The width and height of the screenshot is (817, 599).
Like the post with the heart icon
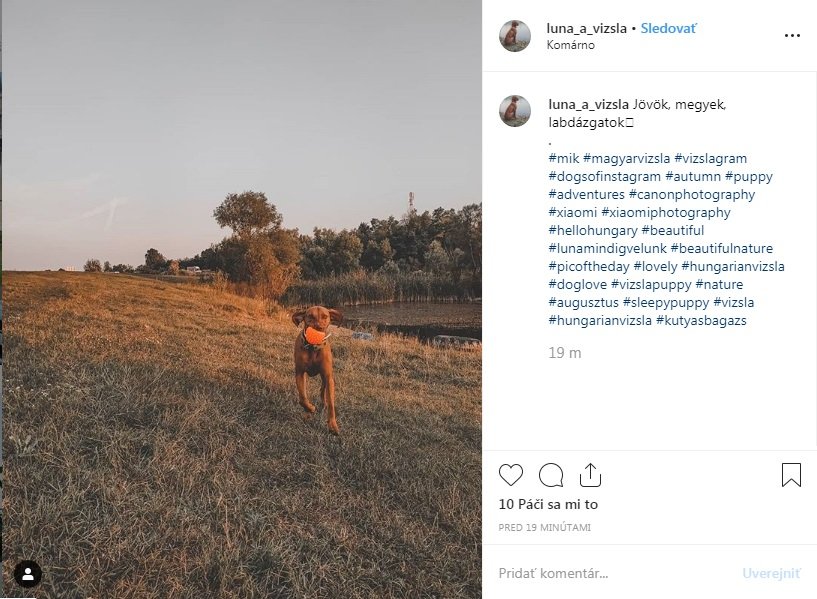510,475
